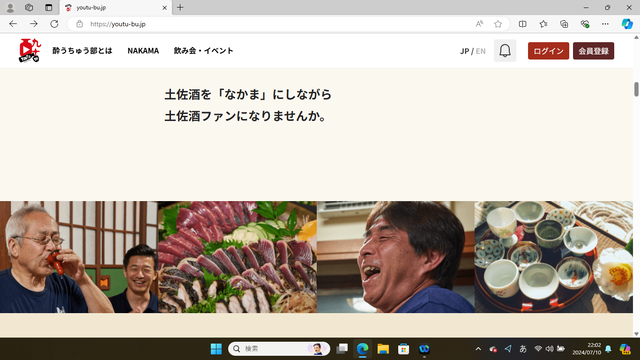640x360 pixels.
Task: Click the scrollbar up arrow
Action: [x=636, y=37]
